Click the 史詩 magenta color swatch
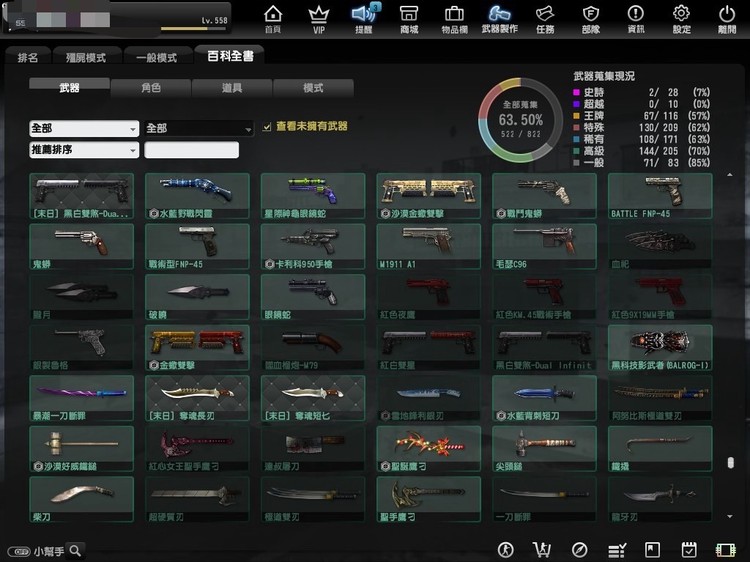Viewport: 750px width, 562px height. (x=576, y=92)
